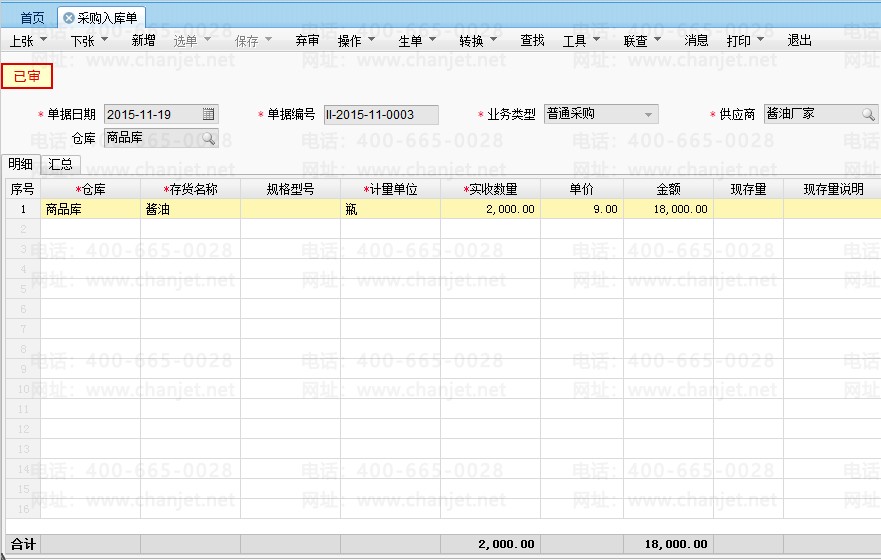Click the 消息 button
This screenshot has width=881, height=560.
(696, 40)
